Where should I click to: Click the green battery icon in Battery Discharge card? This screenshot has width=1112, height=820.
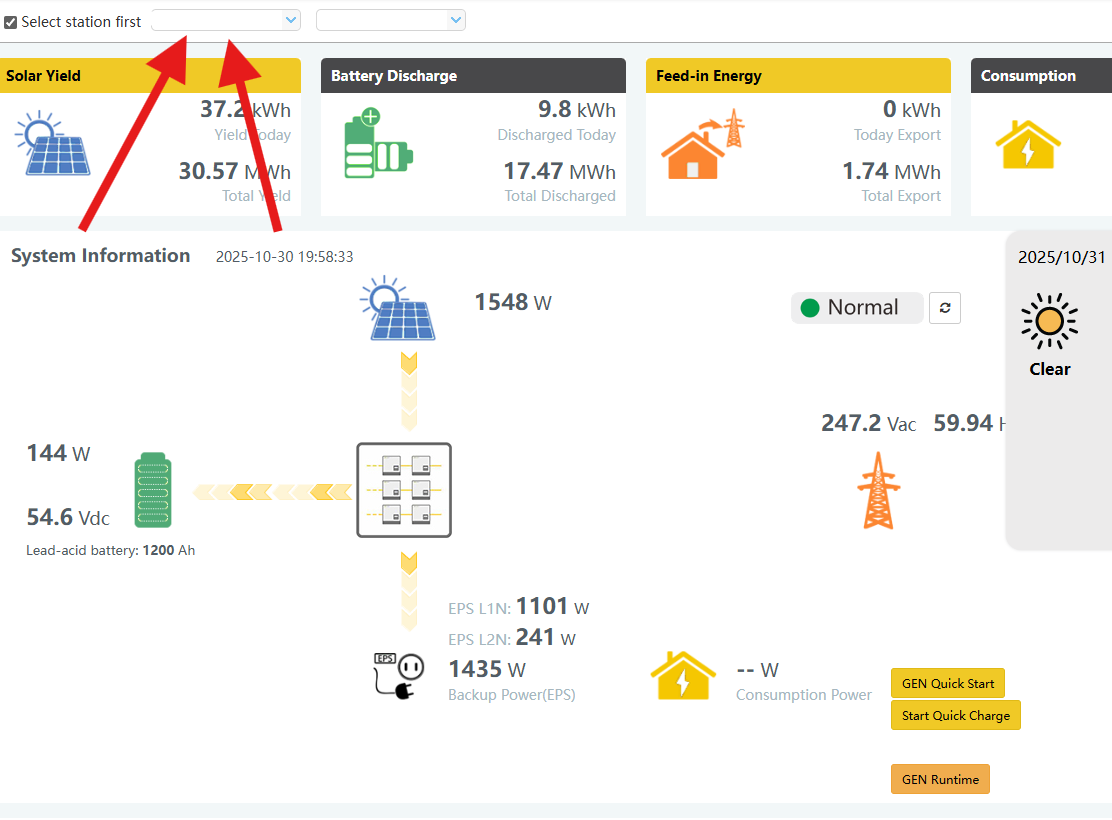[x=378, y=144]
